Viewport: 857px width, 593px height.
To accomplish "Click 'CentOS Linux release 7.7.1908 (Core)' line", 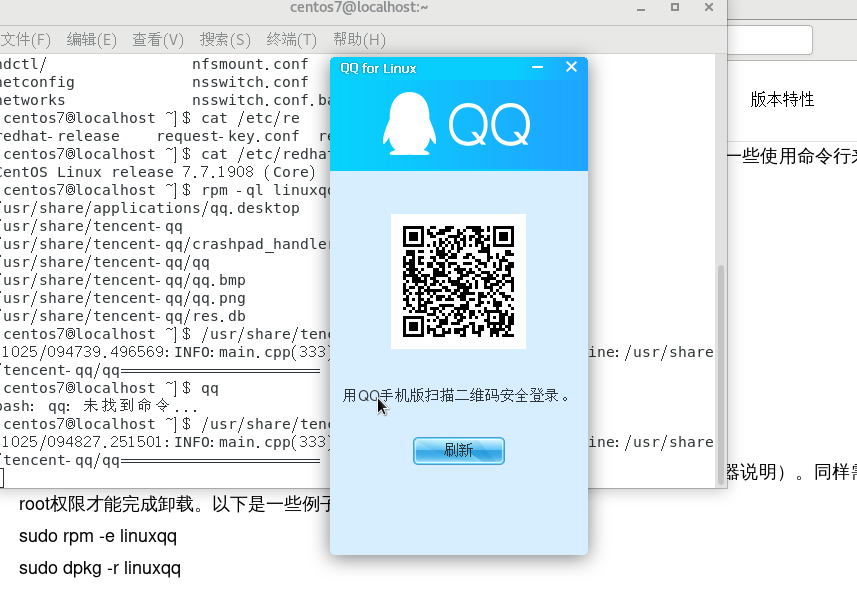I will click(x=157, y=172).
